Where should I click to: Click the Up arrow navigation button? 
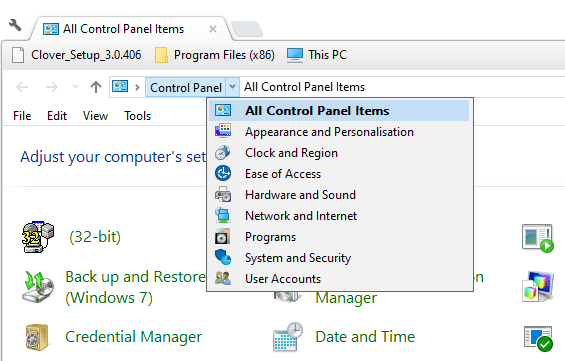click(95, 87)
